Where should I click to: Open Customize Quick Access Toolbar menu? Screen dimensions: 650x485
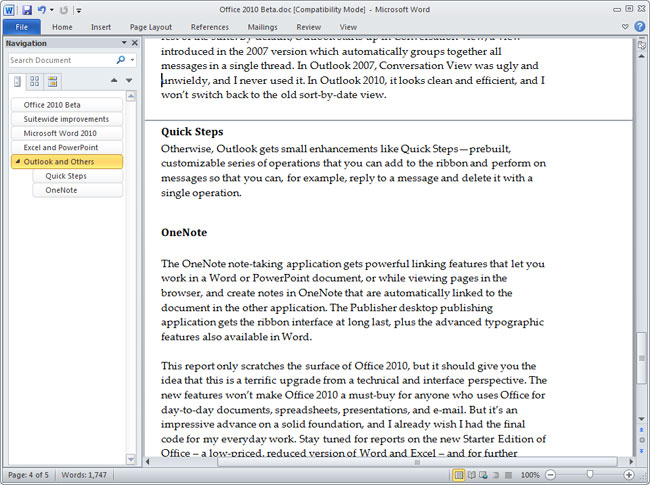79,10
